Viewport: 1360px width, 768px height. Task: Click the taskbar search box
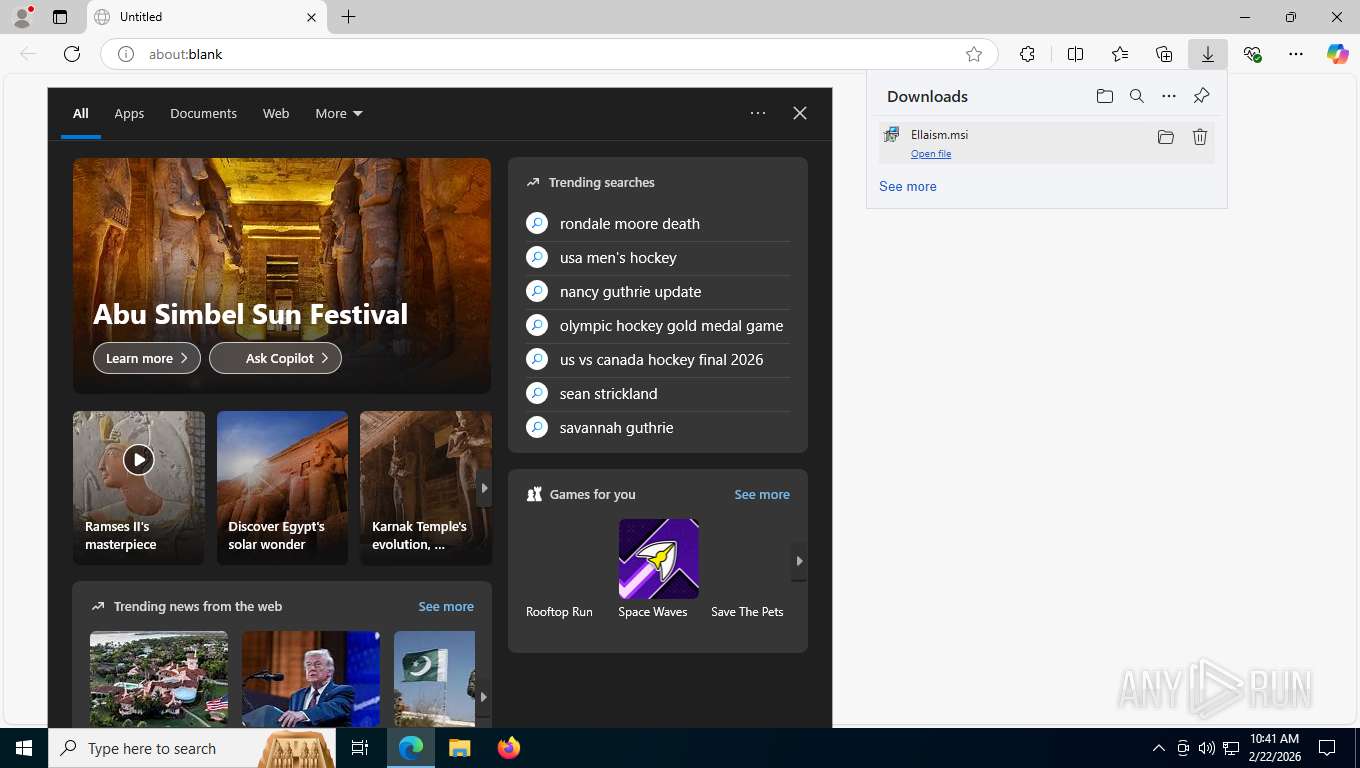point(192,748)
